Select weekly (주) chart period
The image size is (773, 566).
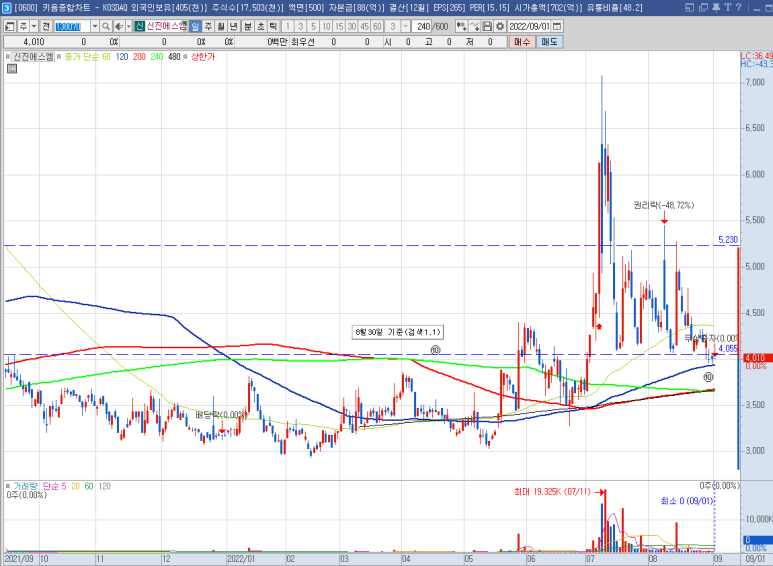pos(208,27)
